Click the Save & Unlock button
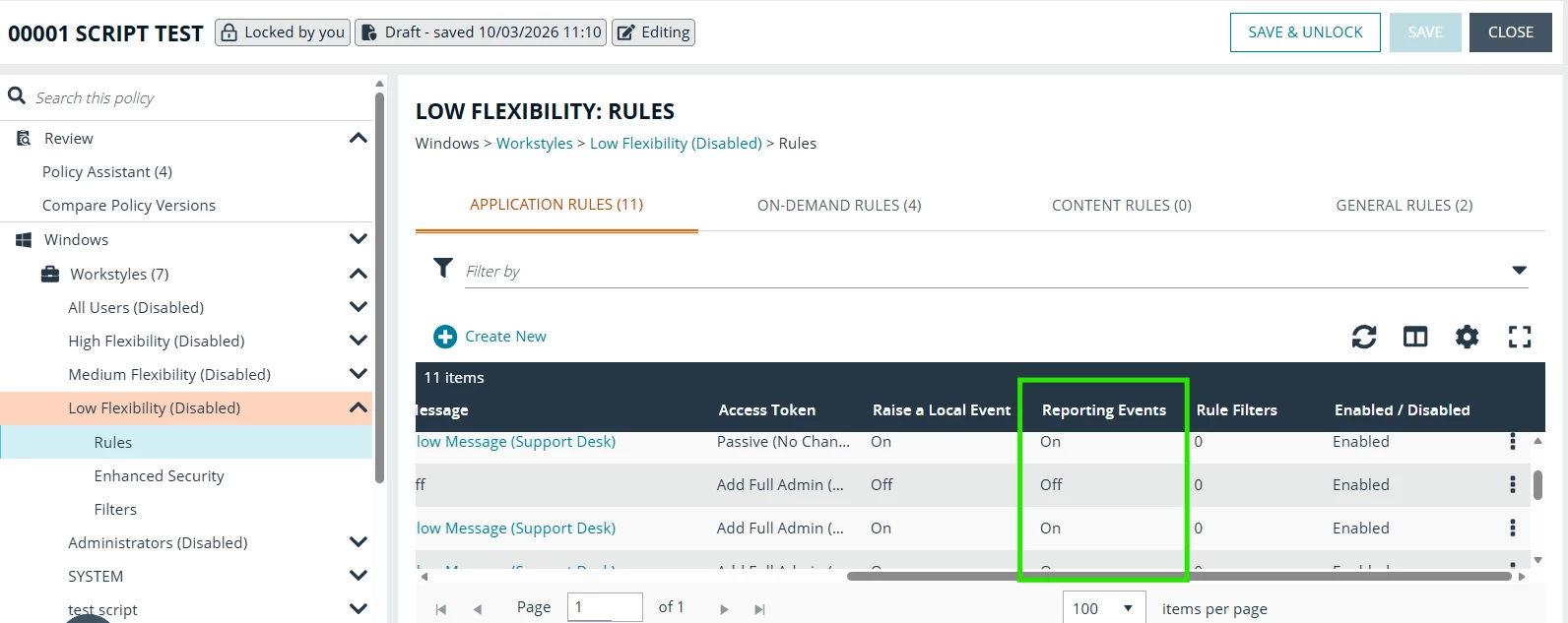Image resolution: width=1568 pixels, height=623 pixels. 1305,32
